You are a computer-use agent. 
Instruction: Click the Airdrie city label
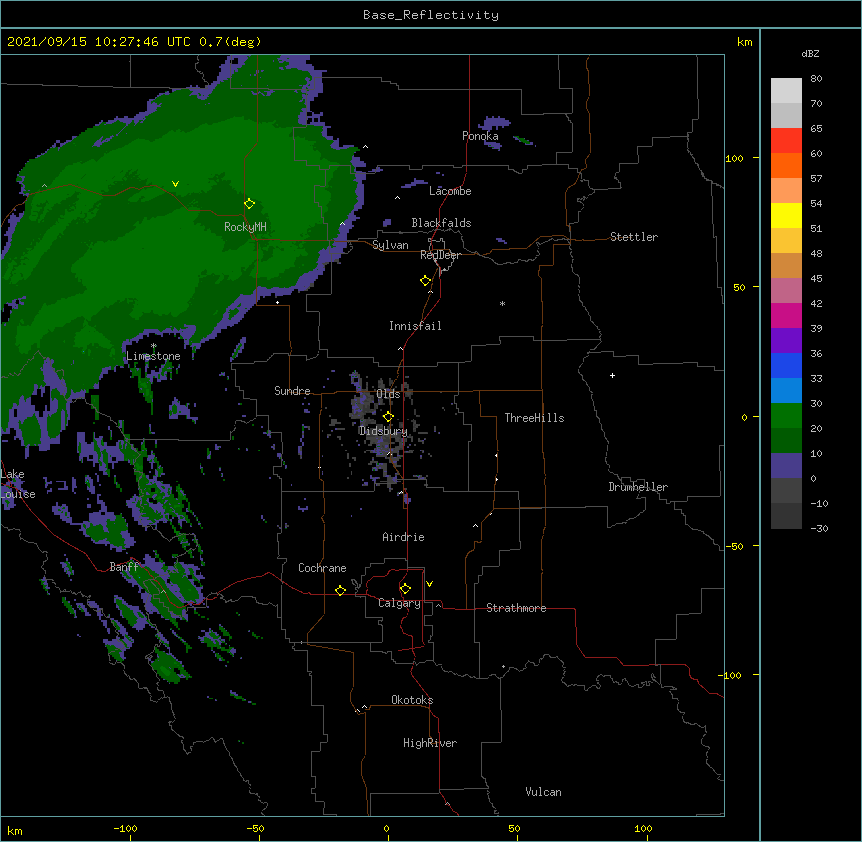403,537
